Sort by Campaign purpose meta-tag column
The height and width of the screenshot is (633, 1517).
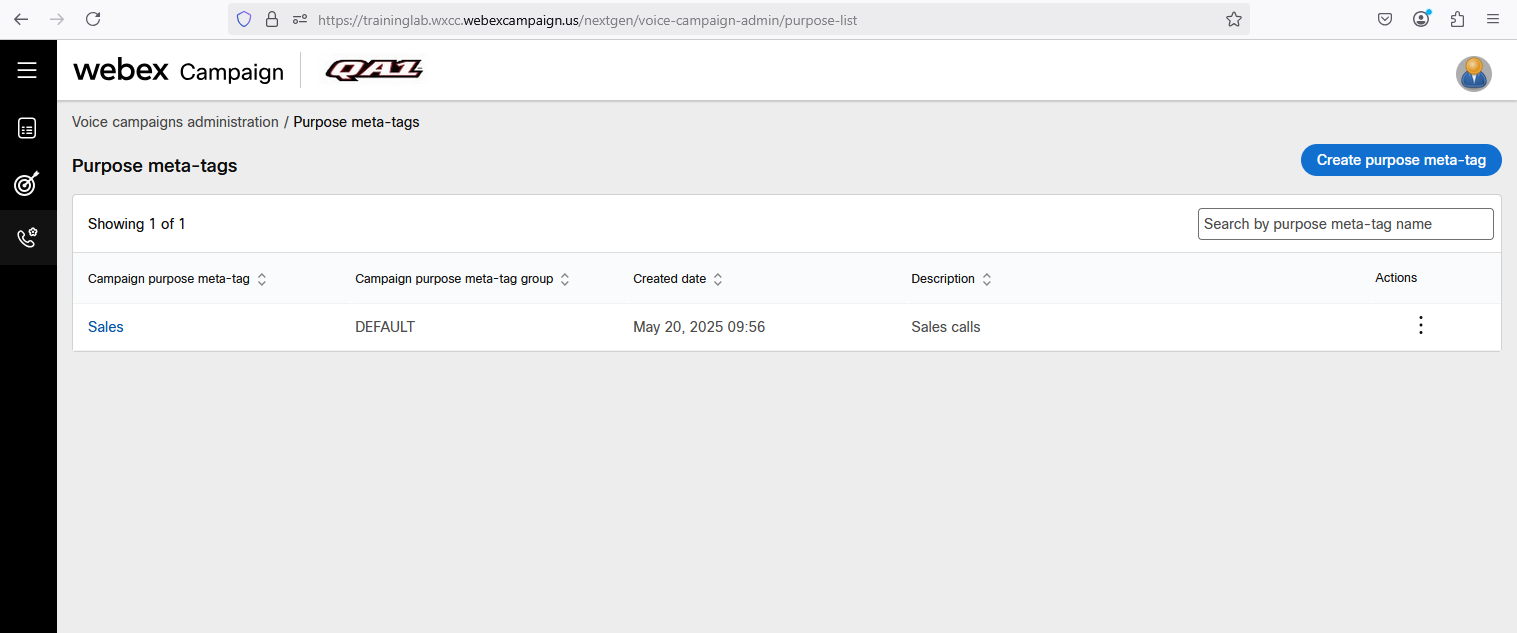click(262, 280)
